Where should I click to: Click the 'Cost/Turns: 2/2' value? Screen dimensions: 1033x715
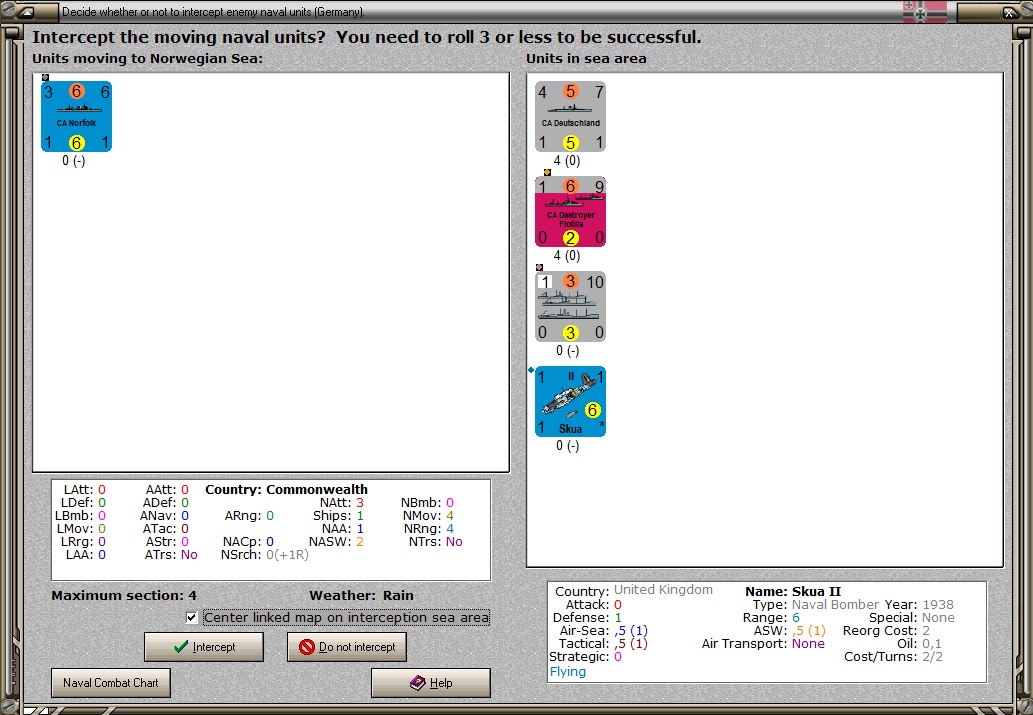pyautogui.click(x=894, y=656)
